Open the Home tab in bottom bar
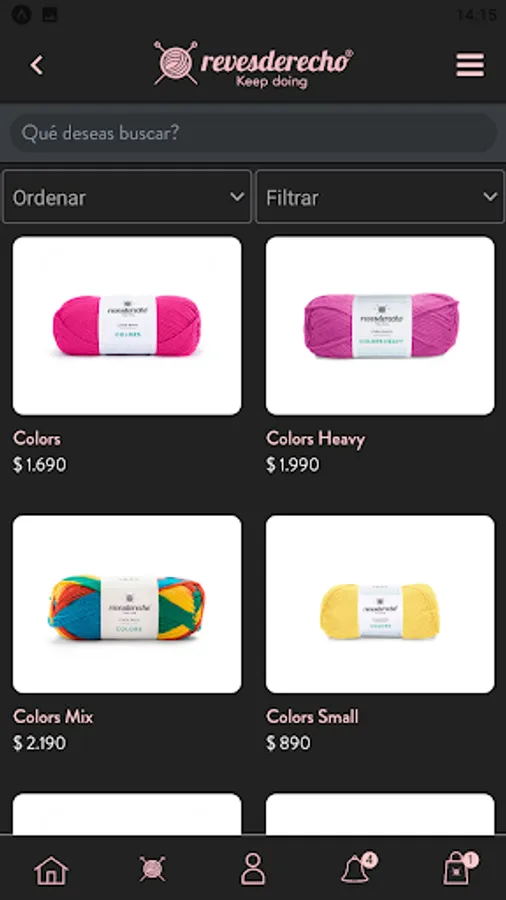Viewport: 506px width, 900px height. tap(51, 870)
